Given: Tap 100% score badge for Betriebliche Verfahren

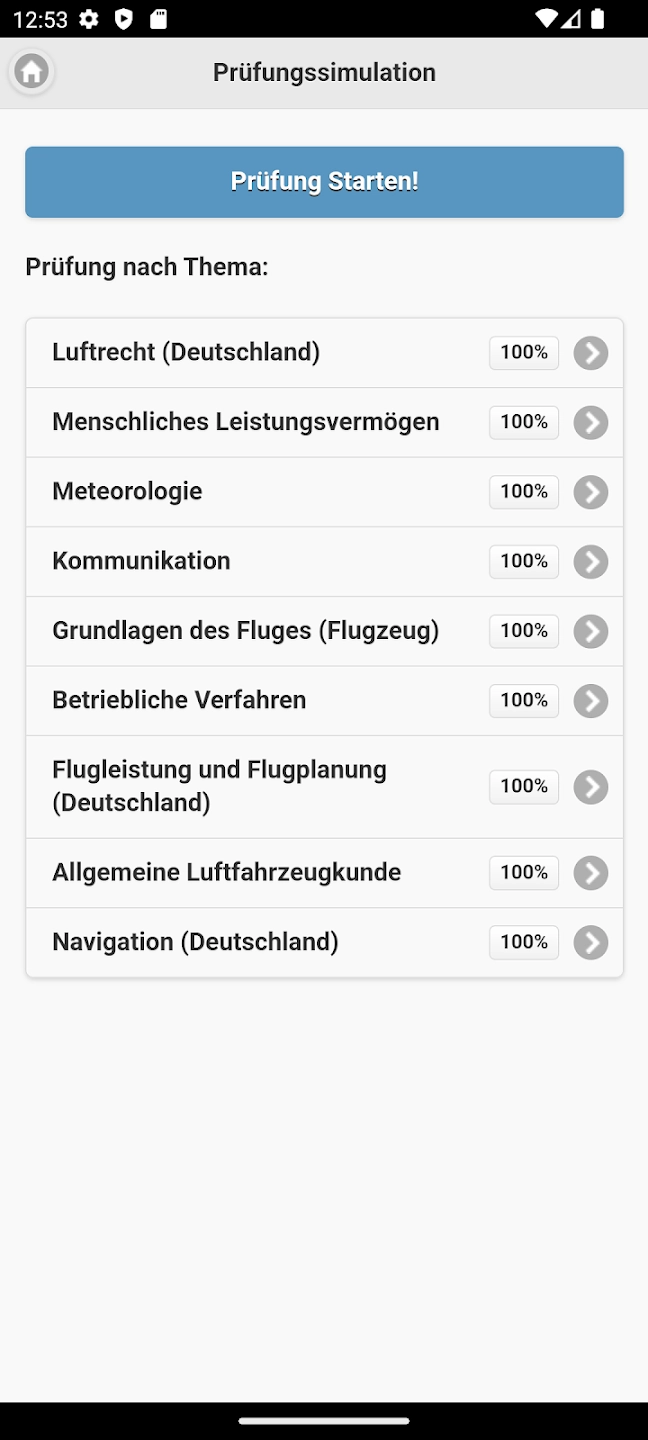Looking at the screenshot, I should pyautogui.click(x=524, y=700).
